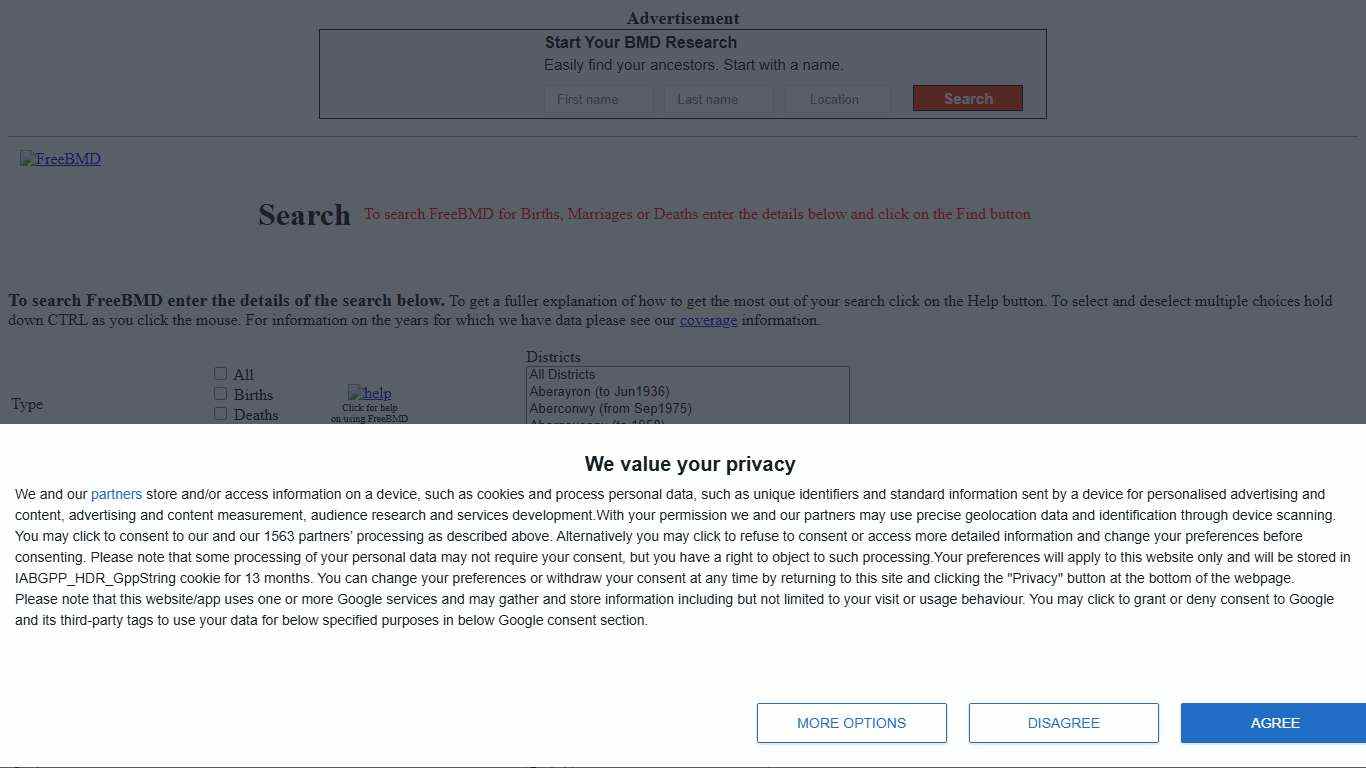
Task: Tick the Deaths checkbox
Action: click(220, 414)
